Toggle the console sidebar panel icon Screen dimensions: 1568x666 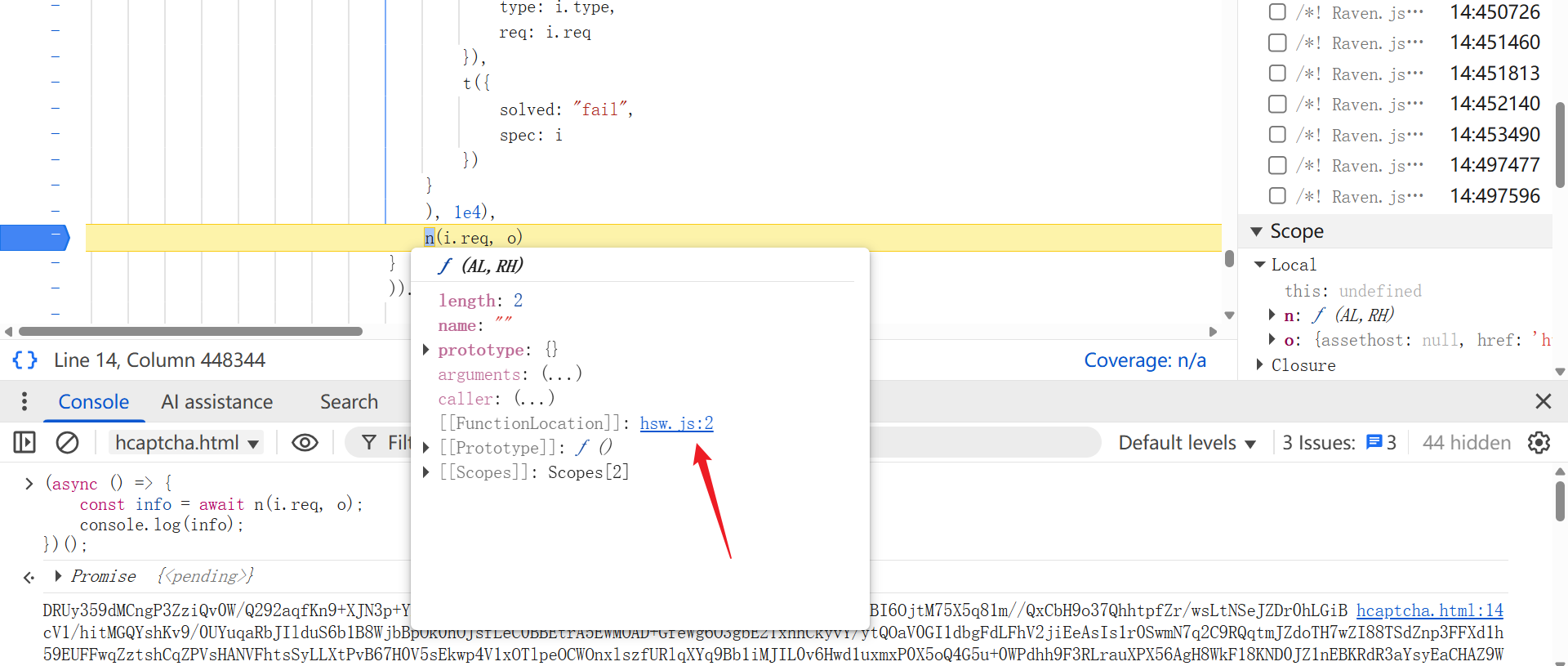24,442
